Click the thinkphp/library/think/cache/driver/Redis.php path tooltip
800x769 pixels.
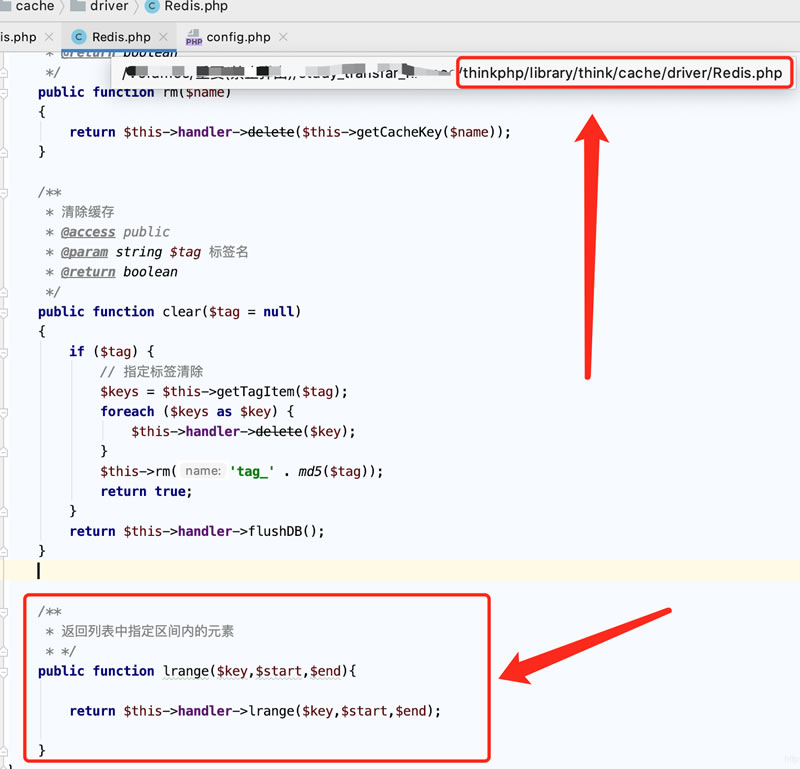pos(622,73)
